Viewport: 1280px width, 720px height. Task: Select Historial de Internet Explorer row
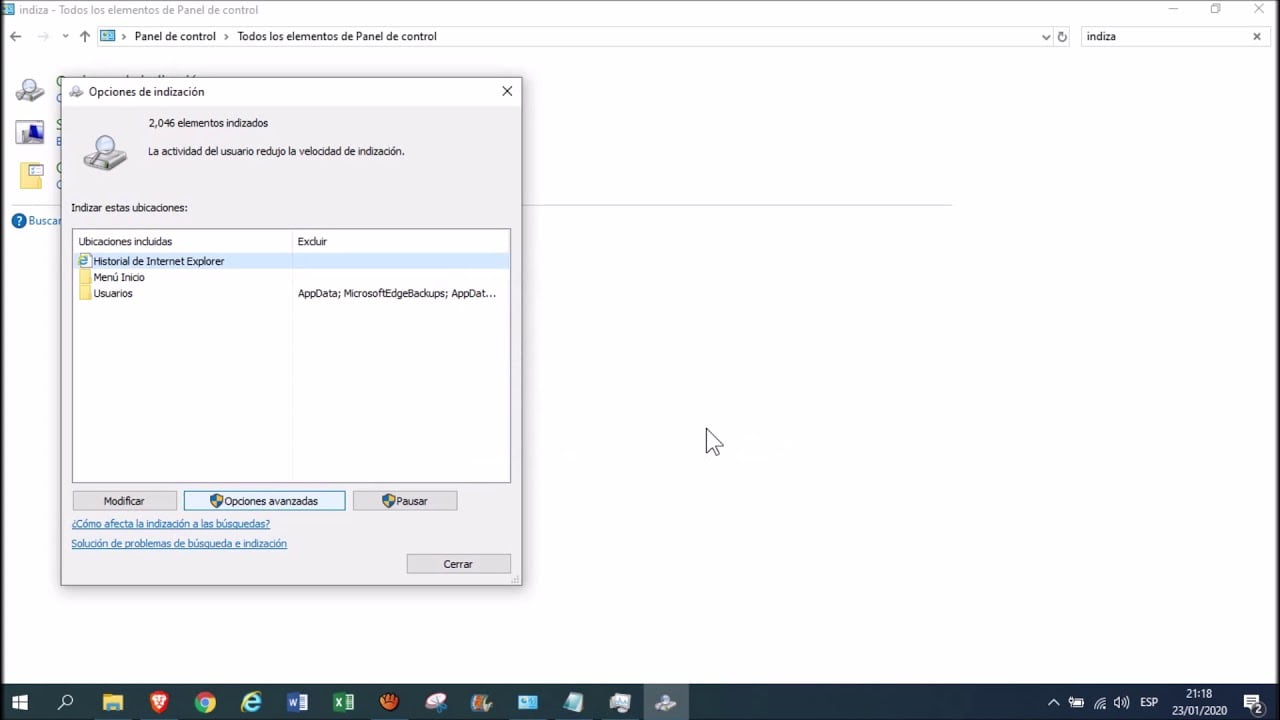[x=292, y=261]
